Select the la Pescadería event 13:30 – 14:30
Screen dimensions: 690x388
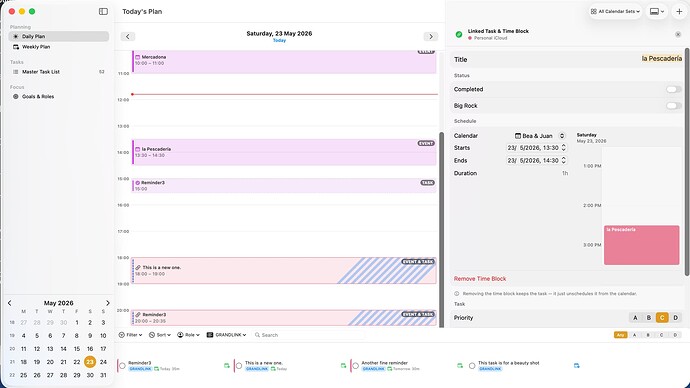284,152
